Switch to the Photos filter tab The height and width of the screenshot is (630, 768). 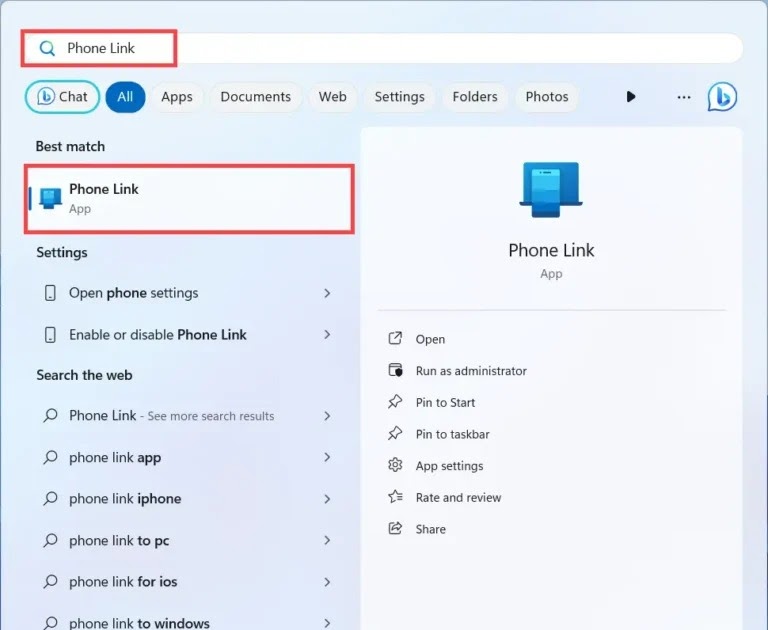[x=547, y=97]
